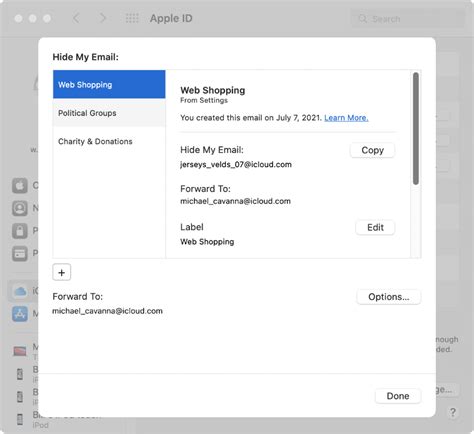Select the Web Shopping address
474x434 pixels.
(109, 84)
